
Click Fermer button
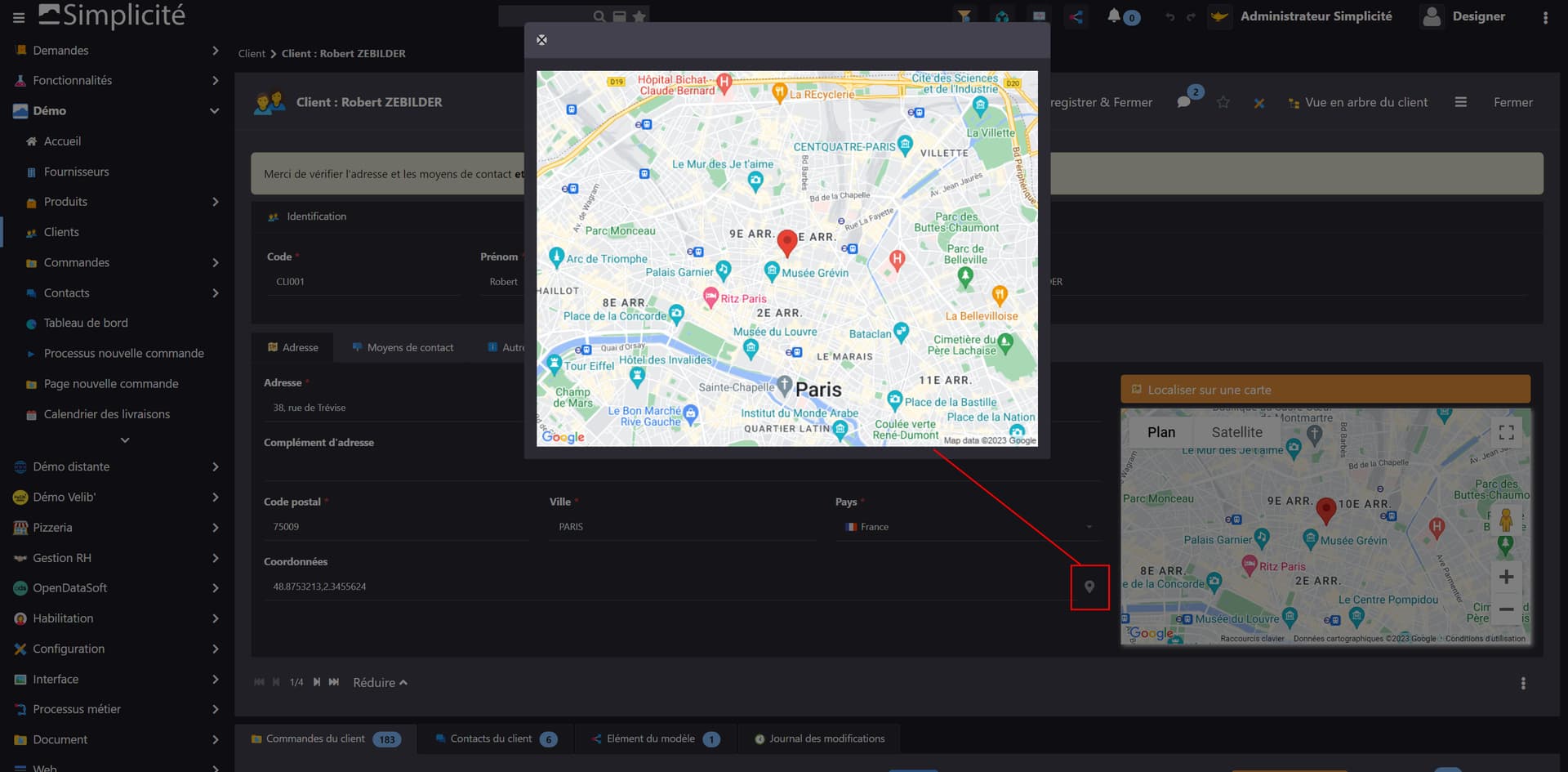coord(1513,102)
